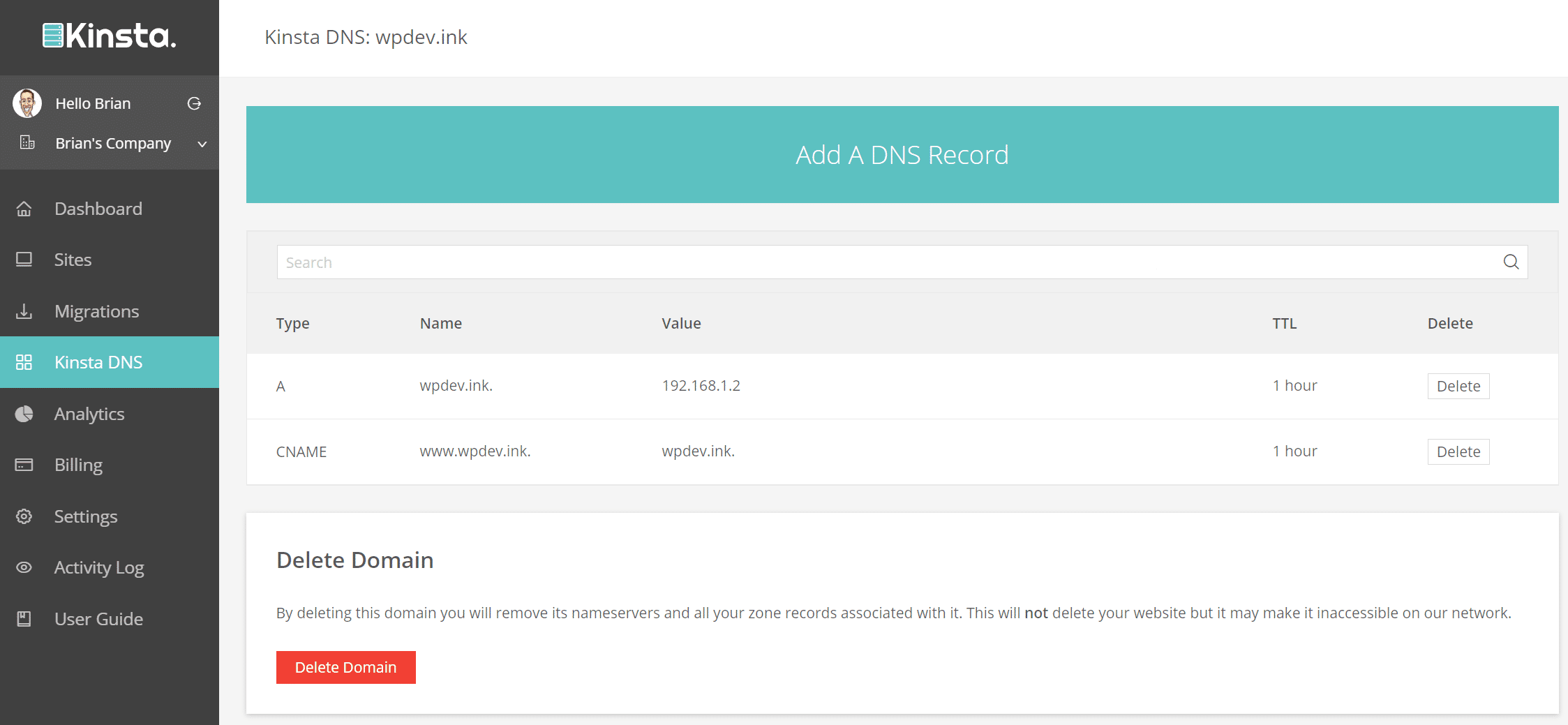1568x725 pixels.
Task: Click the Billing card icon
Action: click(x=24, y=465)
